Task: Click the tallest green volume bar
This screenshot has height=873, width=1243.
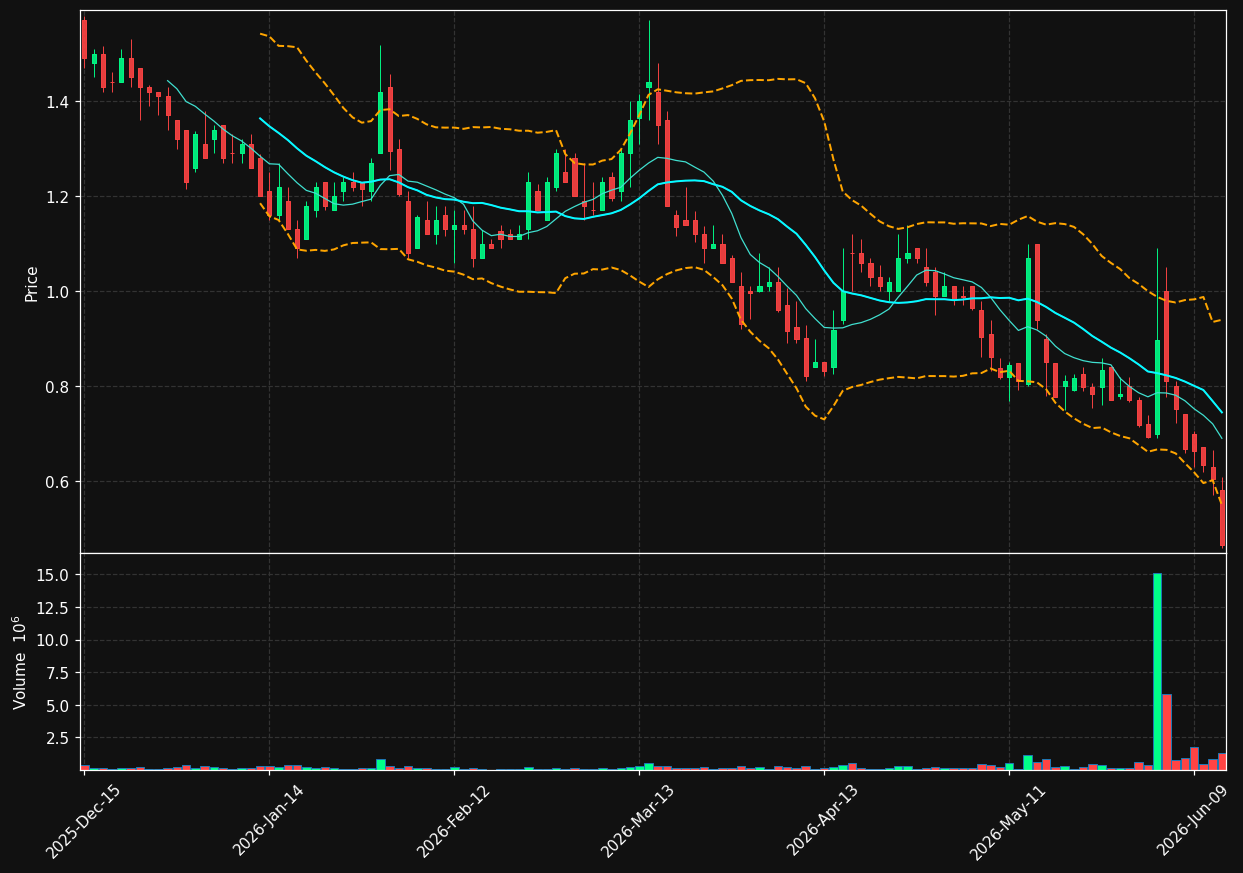Action: click(x=1157, y=671)
